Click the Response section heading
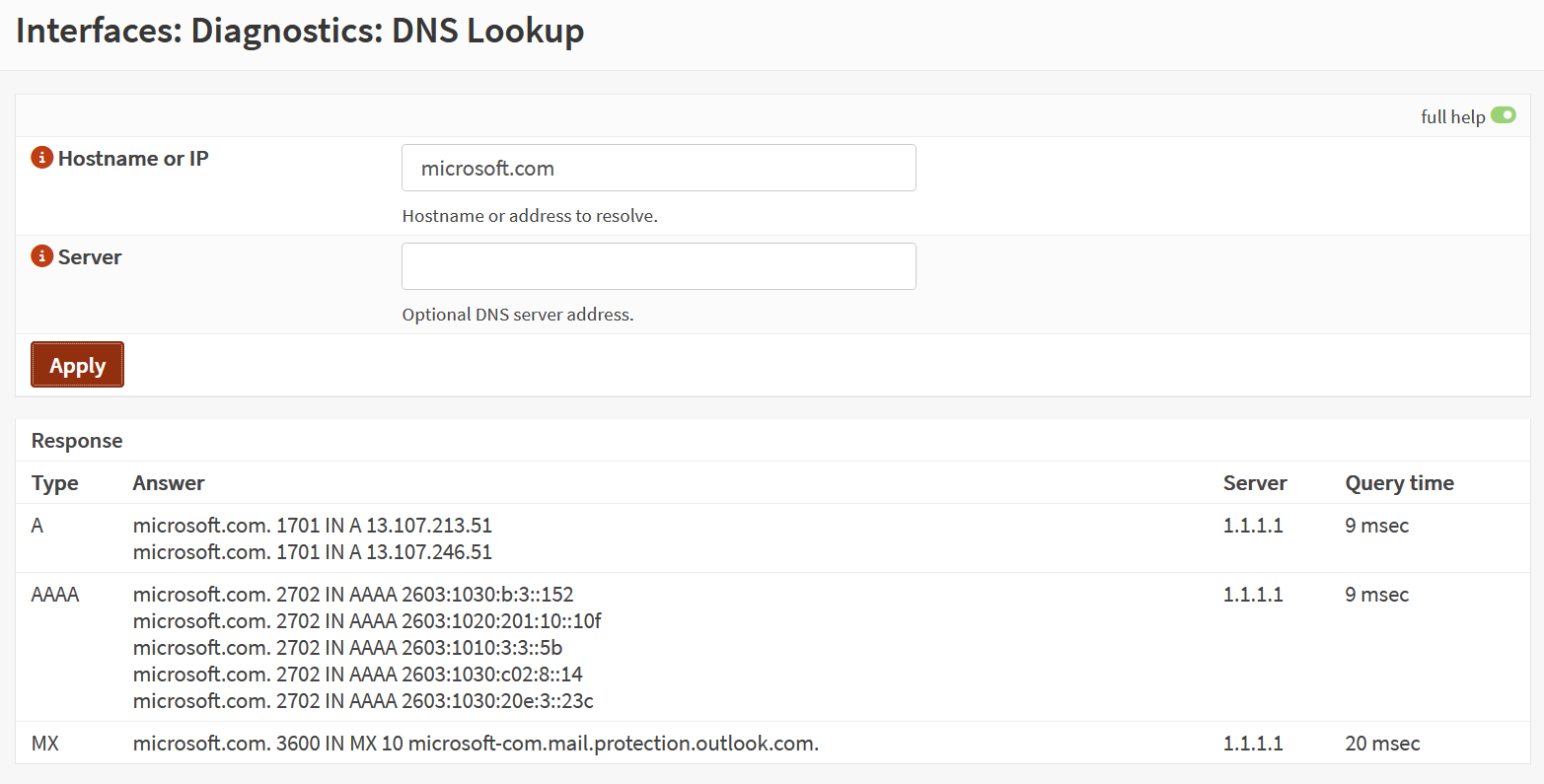 point(77,441)
